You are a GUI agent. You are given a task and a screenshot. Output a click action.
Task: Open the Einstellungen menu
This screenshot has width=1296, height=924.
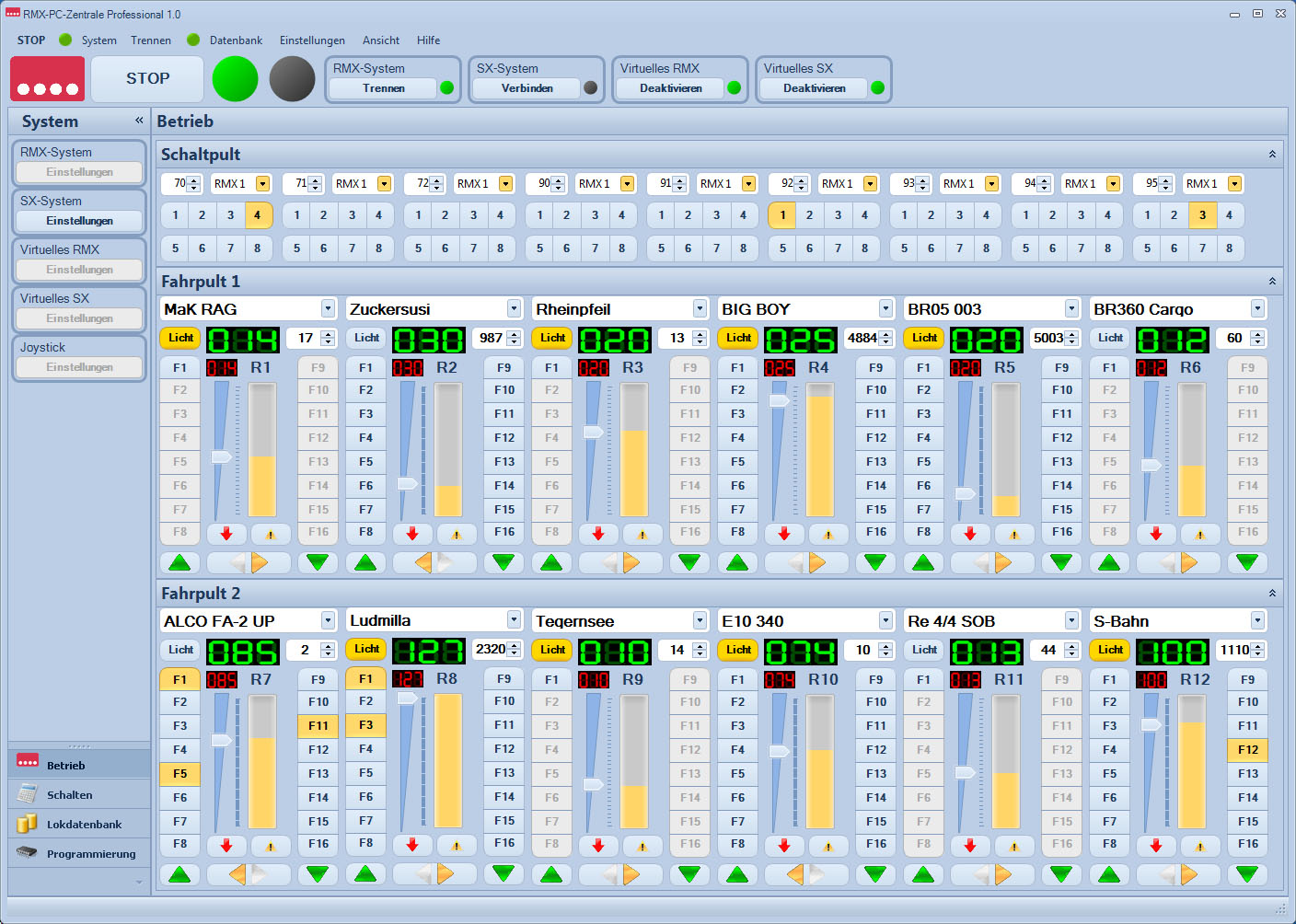[x=312, y=40]
